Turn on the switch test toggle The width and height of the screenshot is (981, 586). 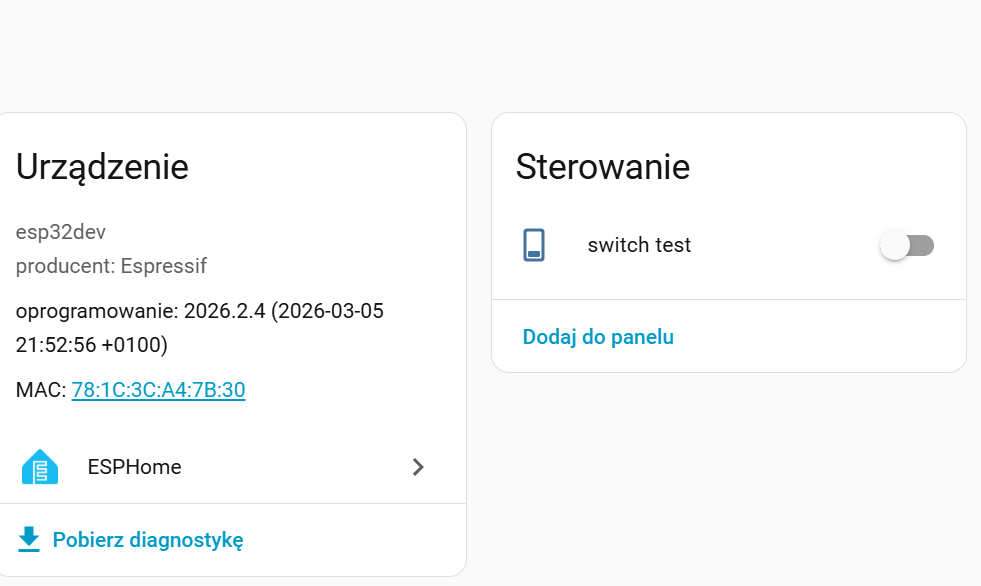pyautogui.click(x=907, y=245)
